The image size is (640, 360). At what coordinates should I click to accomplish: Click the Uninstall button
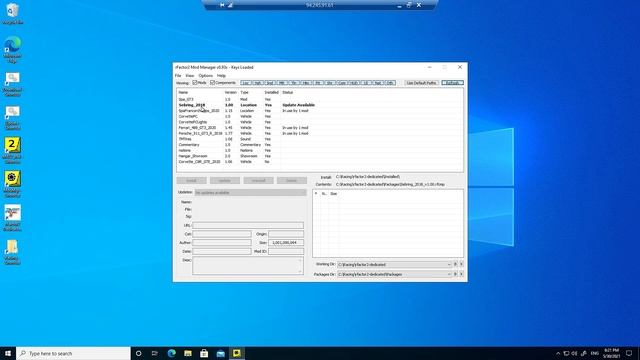(258, 180)
